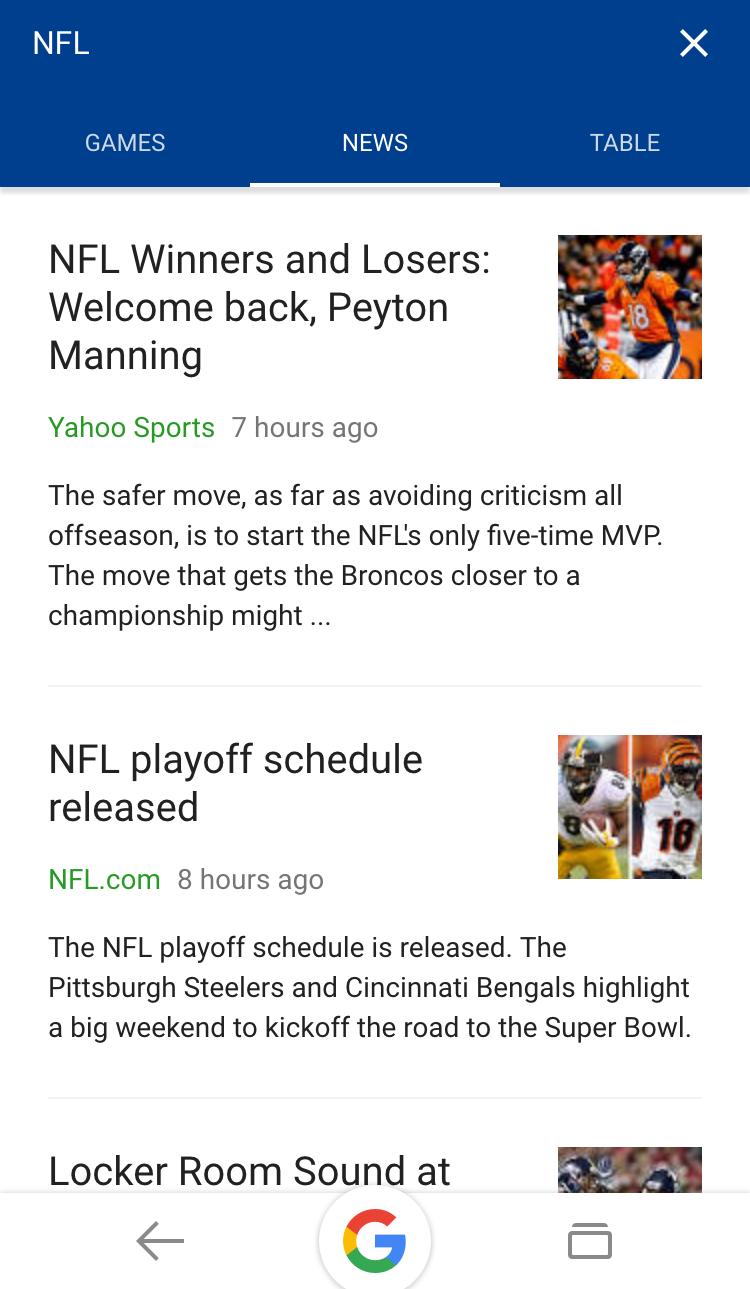This screenshot has width=750, height=1289.
Task: Tap the Peyton Manning article thumbnail
Action: 629,307
